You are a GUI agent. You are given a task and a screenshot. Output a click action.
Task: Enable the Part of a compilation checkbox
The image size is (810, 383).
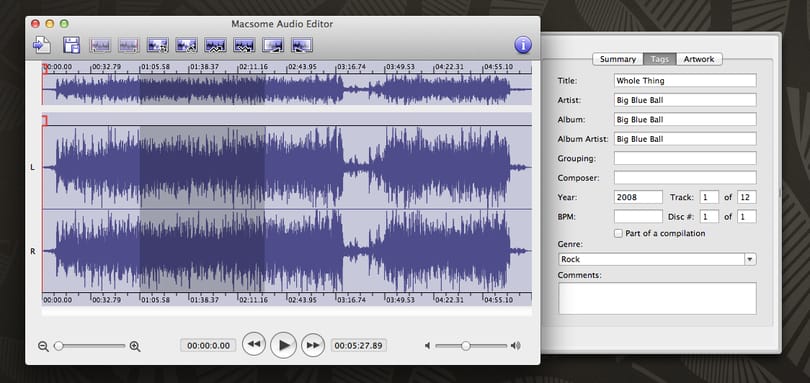coord(618,233)
